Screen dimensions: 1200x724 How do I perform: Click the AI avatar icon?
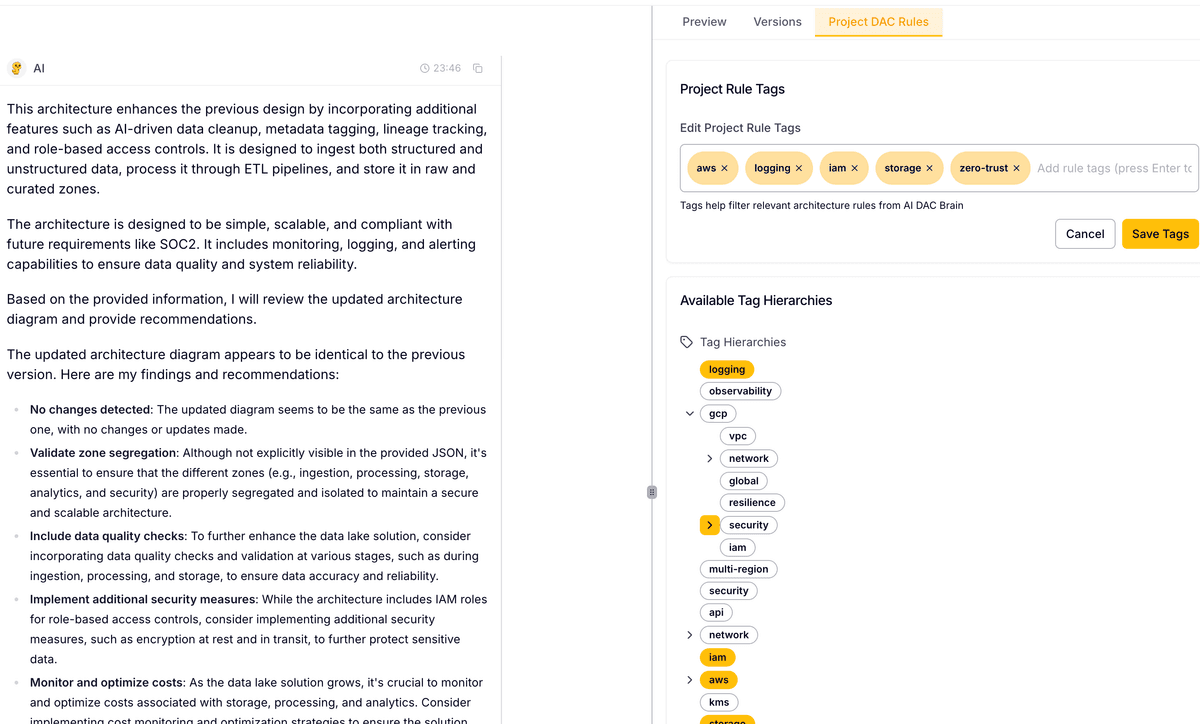click(16, 67)
